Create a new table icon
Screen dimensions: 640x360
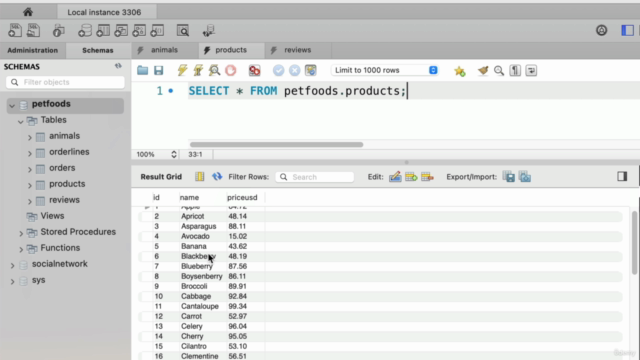tap(103, 31)
